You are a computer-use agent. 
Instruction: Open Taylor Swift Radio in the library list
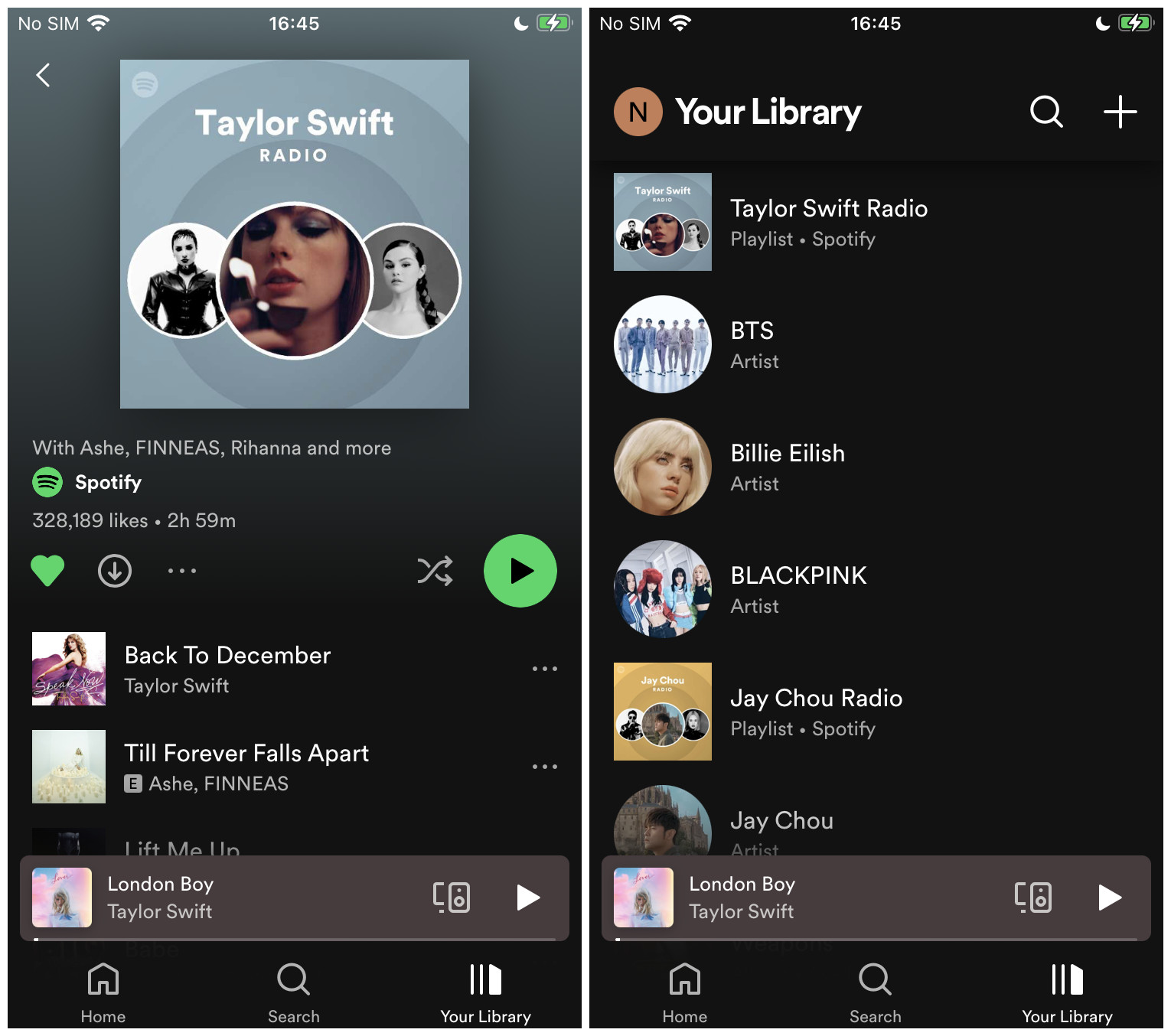(876, 222)
